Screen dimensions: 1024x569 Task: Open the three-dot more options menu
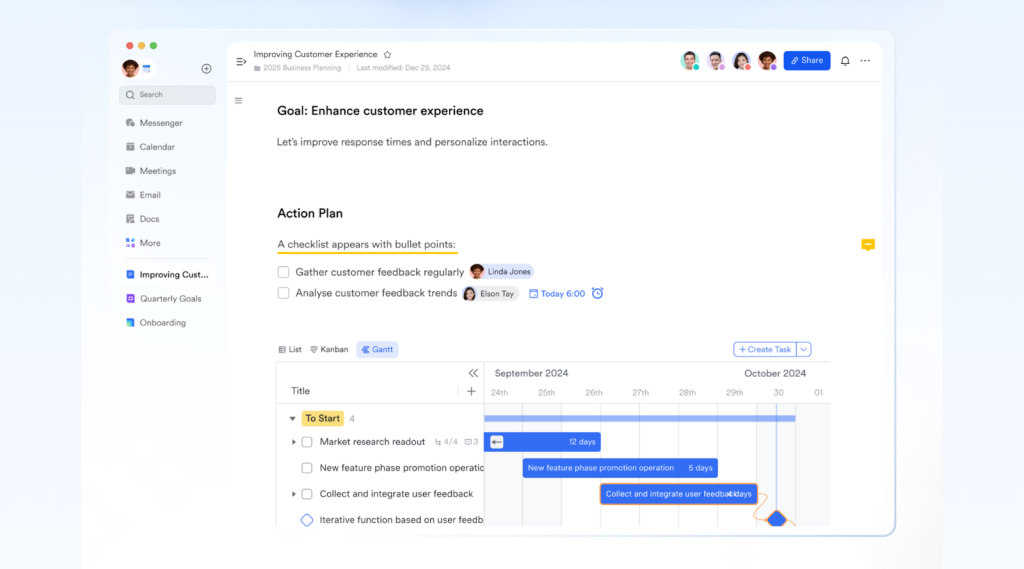[865, 61]
